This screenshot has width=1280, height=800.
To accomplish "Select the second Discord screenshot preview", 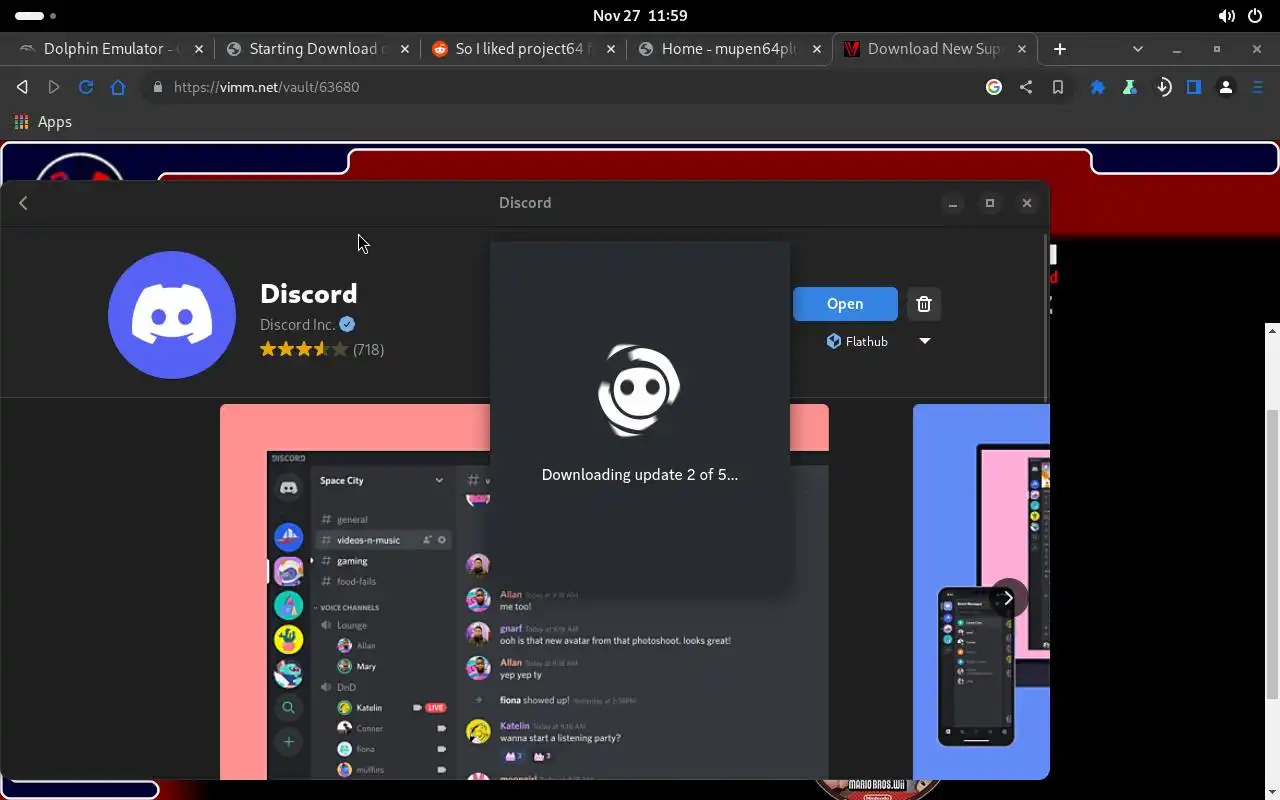I will [981, 591].
